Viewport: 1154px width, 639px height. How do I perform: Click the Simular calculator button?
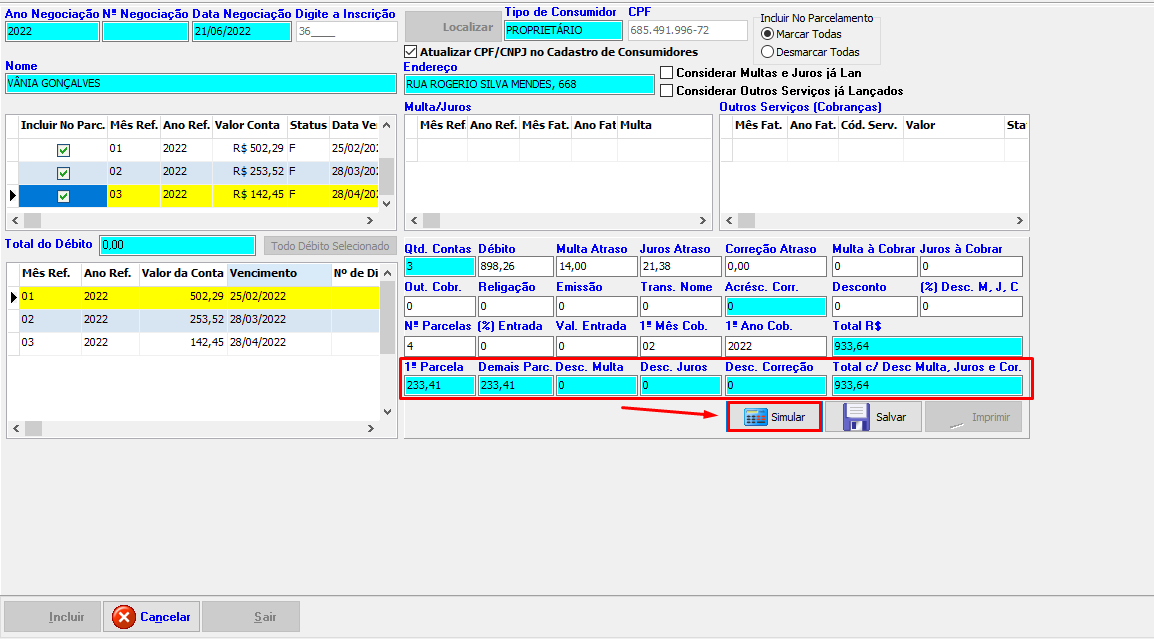pyautogui.click(x=774, y=417)
